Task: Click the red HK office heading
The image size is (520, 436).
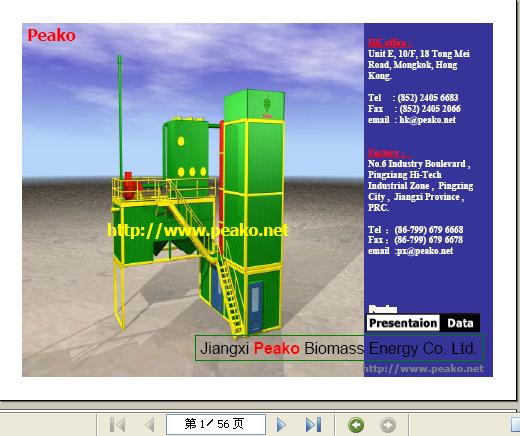Action: [389, 43]
